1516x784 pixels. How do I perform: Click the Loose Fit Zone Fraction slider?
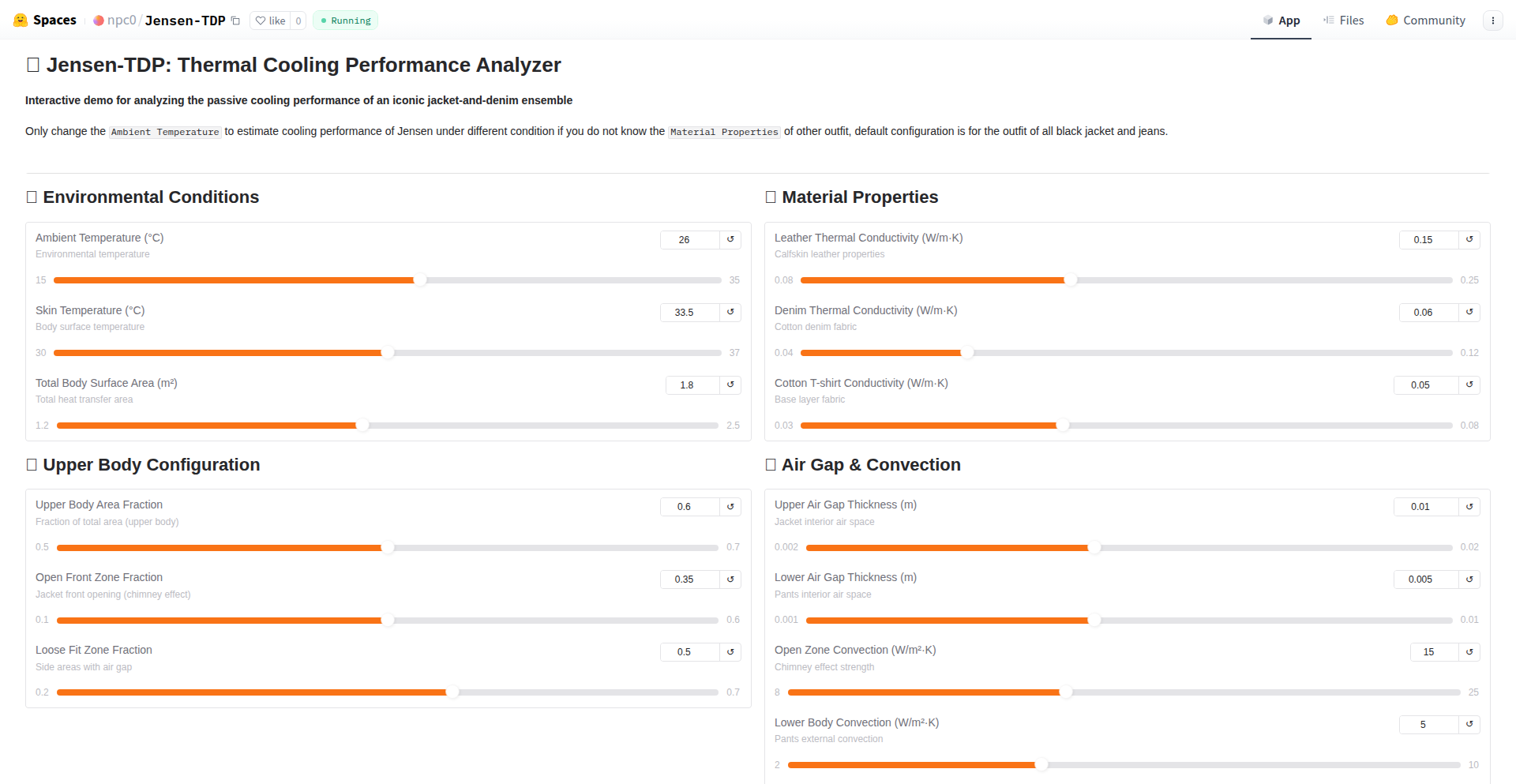point(452,692)
